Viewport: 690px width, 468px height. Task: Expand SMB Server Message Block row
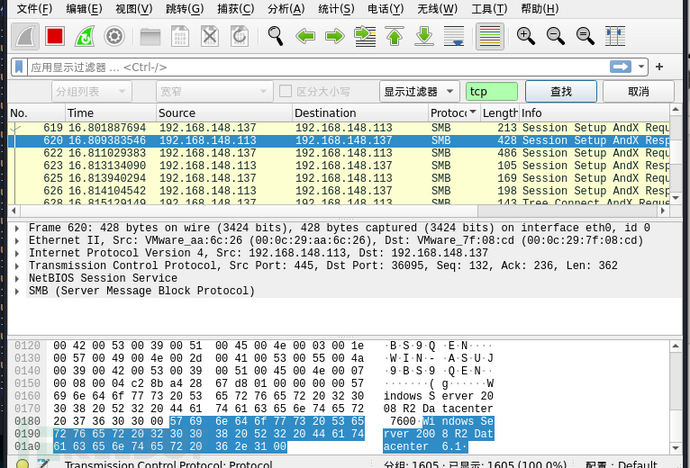point(17,291)
